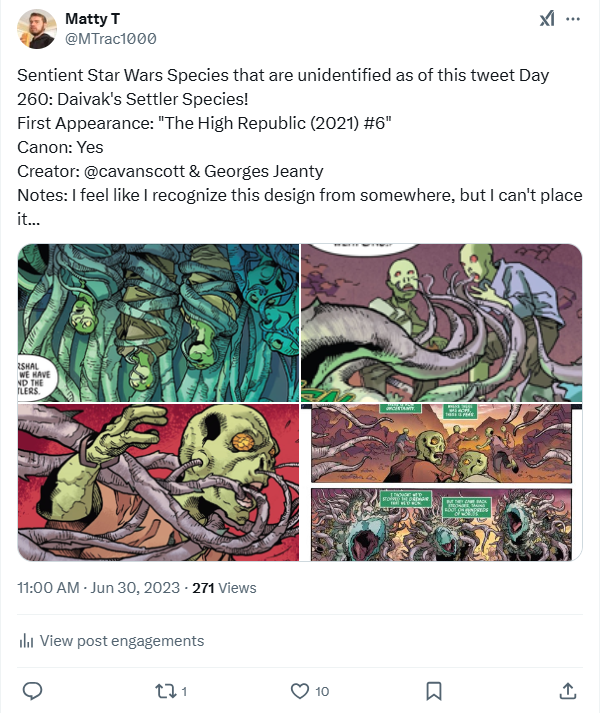
Task: Click the 271 Views count
Action: click(x=224, y=588)
